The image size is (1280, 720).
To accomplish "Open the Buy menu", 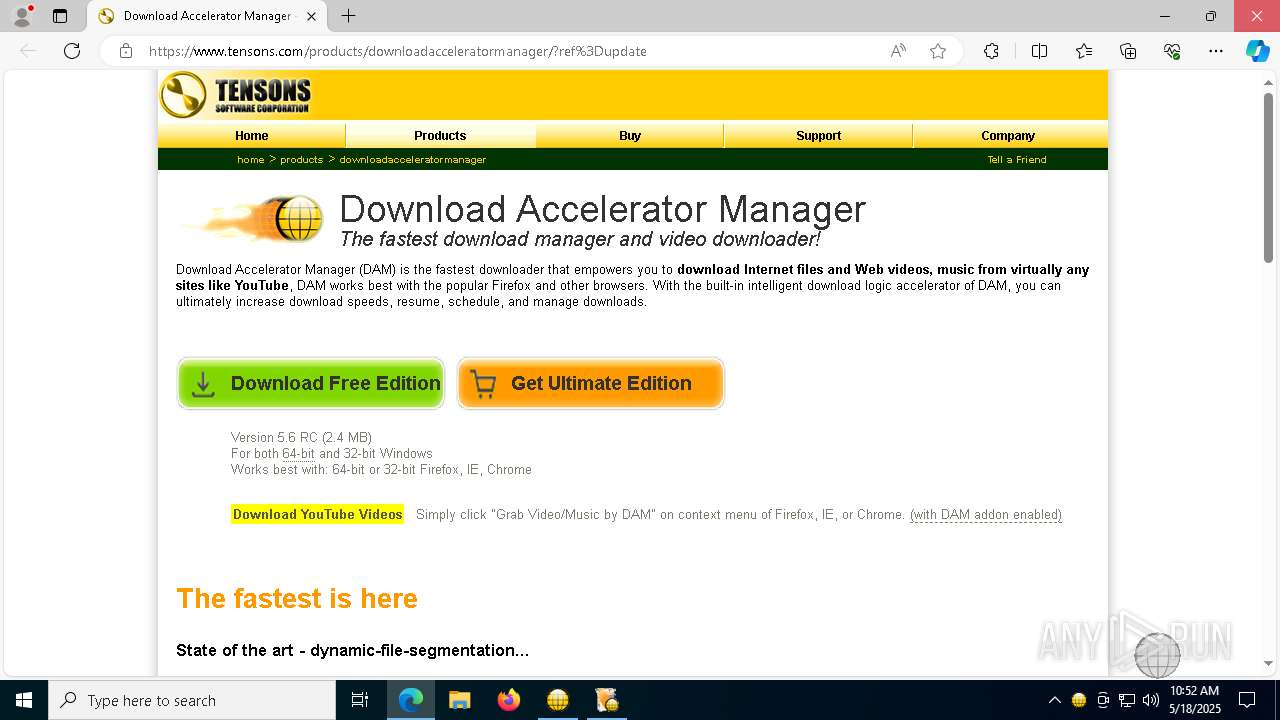I will (630, 135).
